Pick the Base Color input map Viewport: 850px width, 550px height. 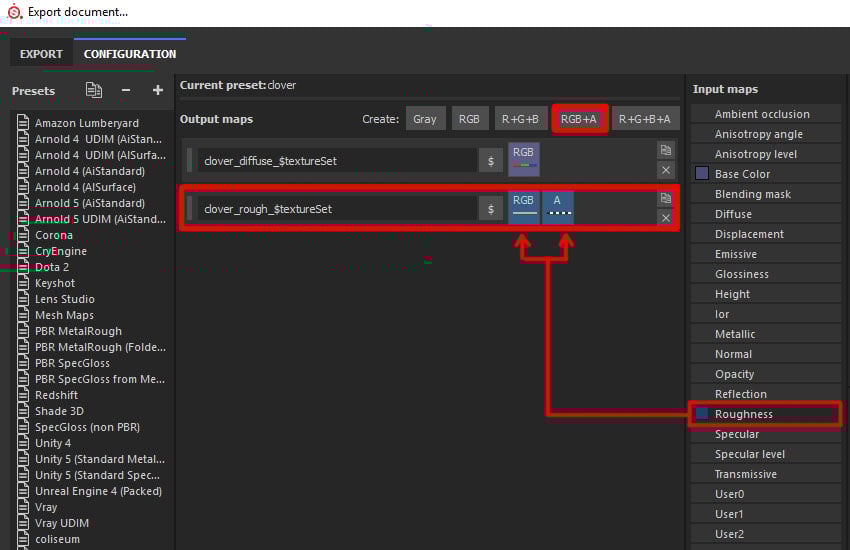766,174
